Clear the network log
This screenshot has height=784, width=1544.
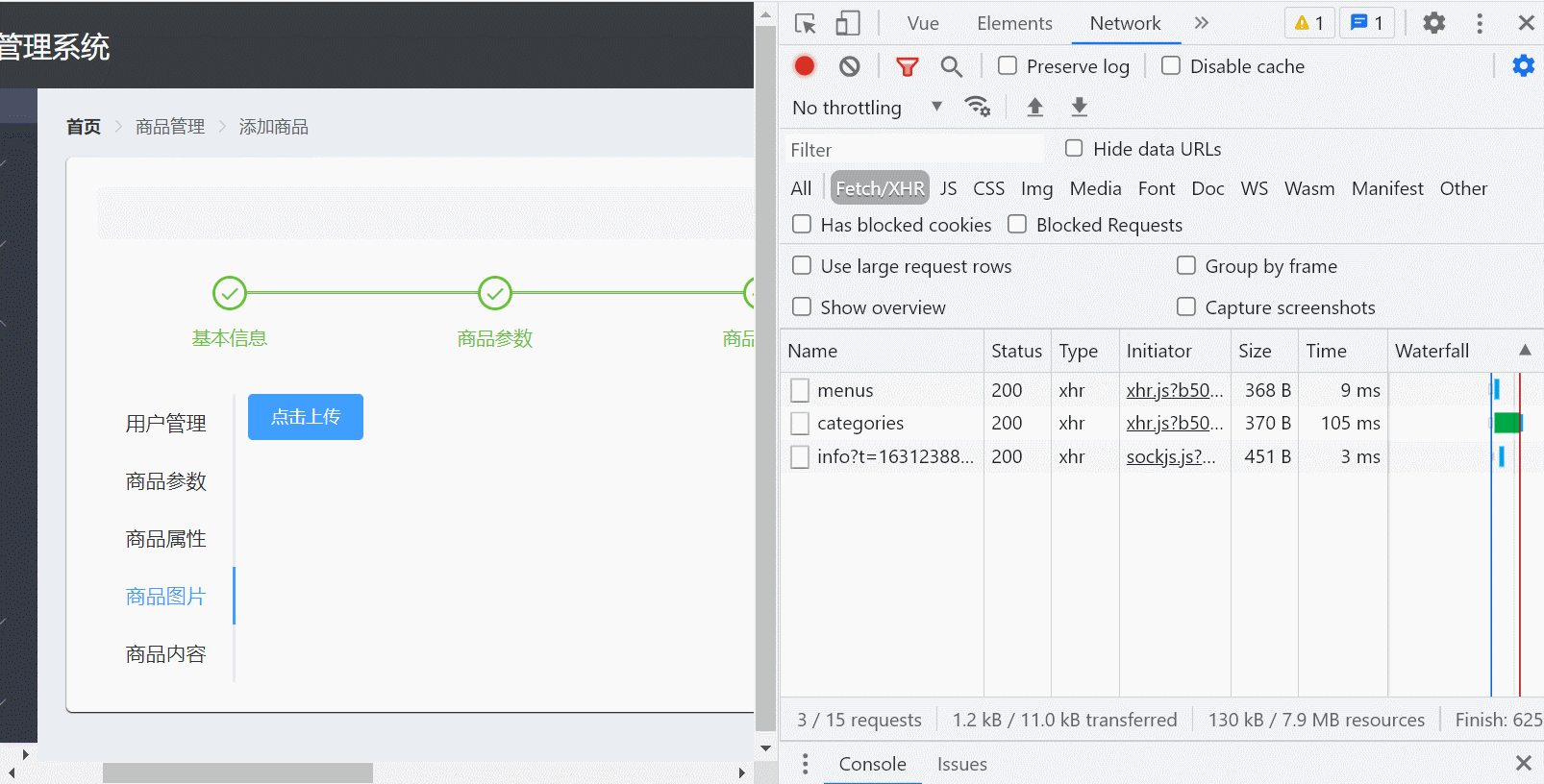849,66
